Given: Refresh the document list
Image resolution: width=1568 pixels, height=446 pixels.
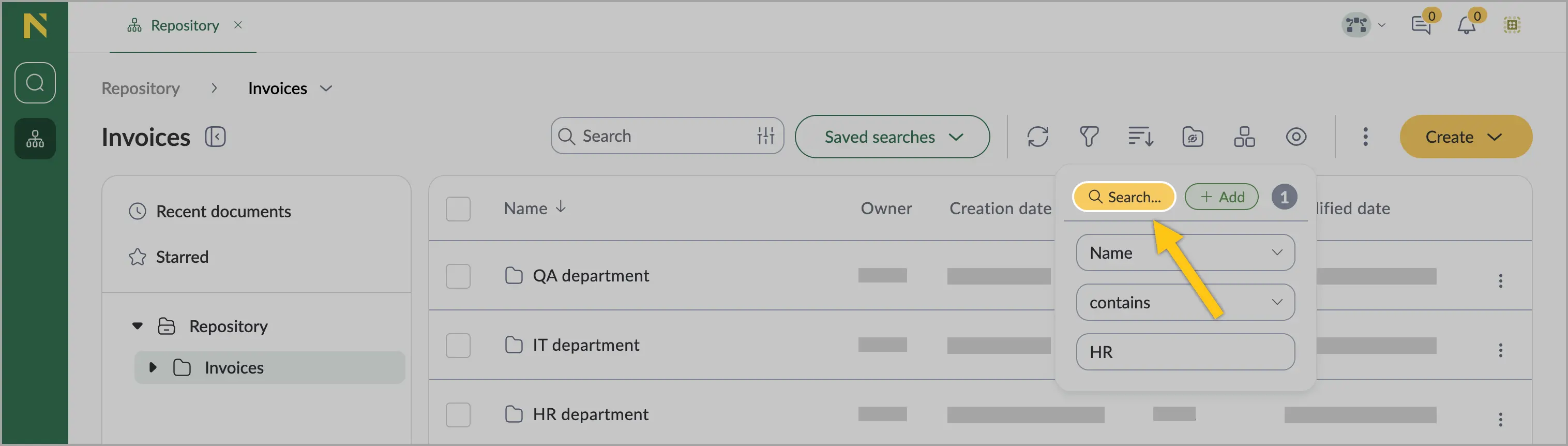Looking at the screenshot, I should pyautogui.click(x=1038, y=137).
